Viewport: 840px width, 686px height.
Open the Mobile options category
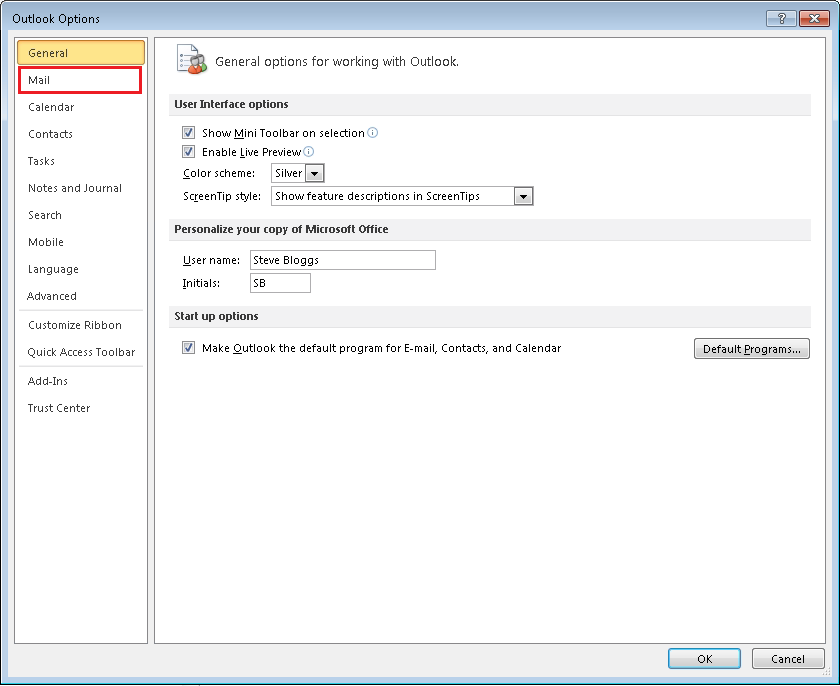[81, 242]
